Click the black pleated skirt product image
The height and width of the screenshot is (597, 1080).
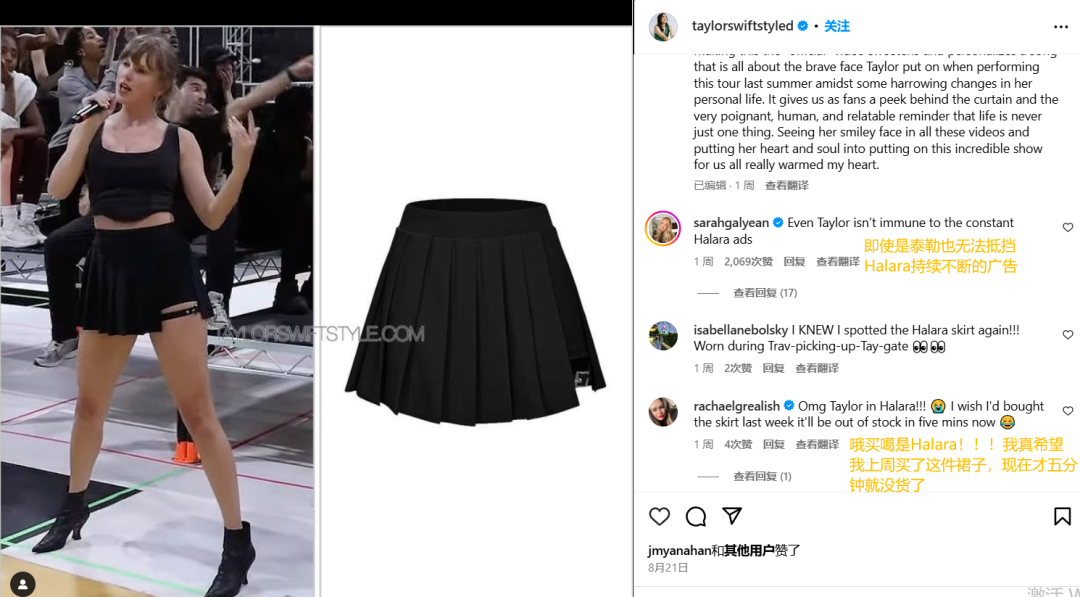475,311
